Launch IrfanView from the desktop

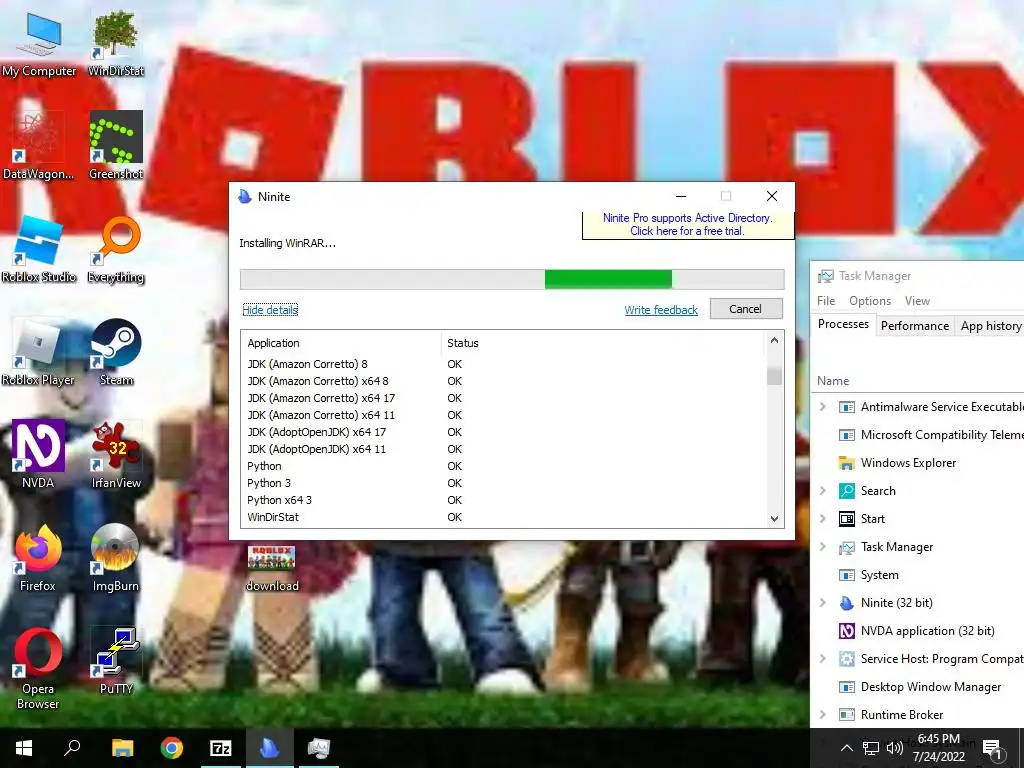(x=116, y=454)
